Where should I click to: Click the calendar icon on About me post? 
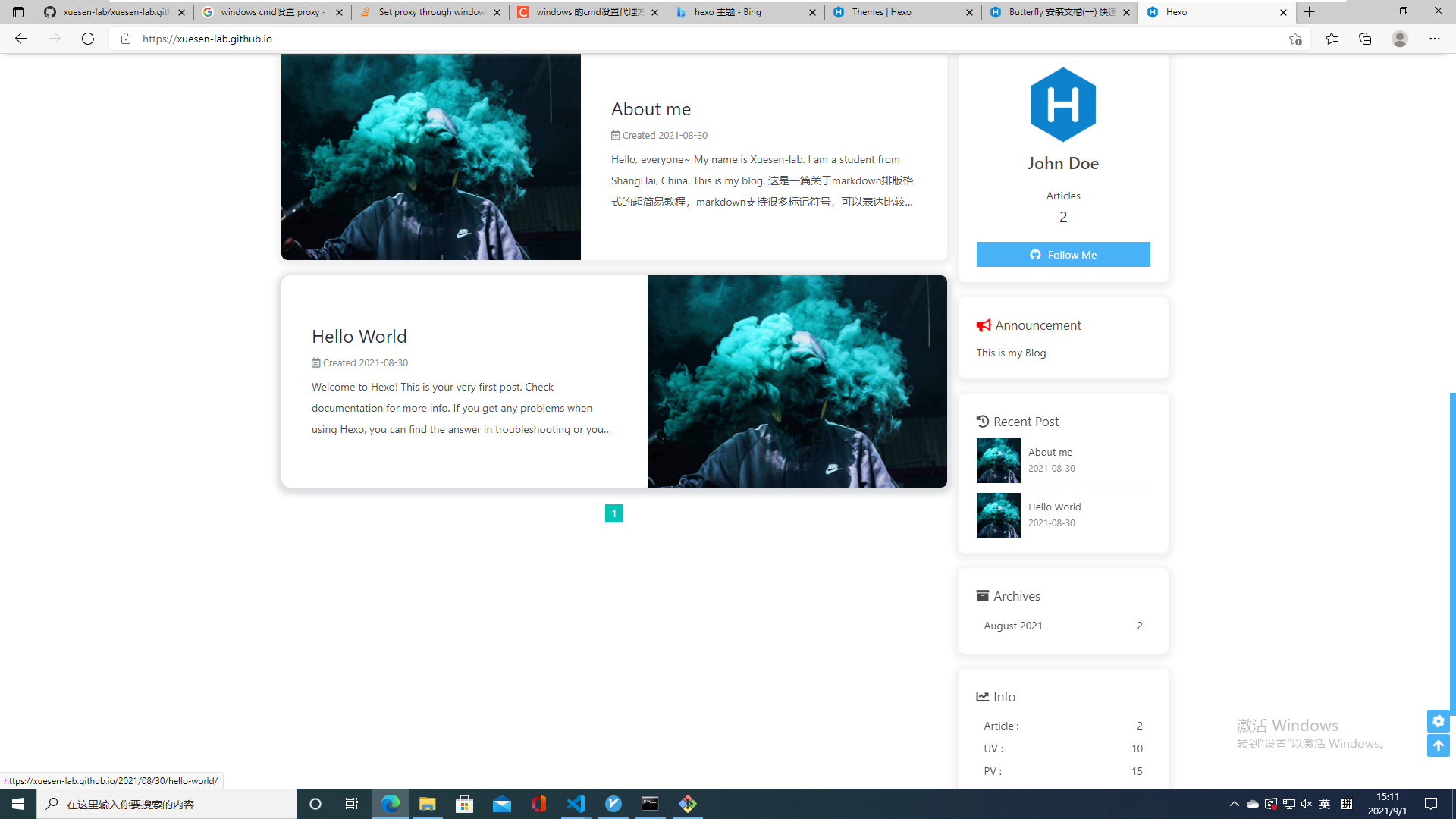click(614, 135)
